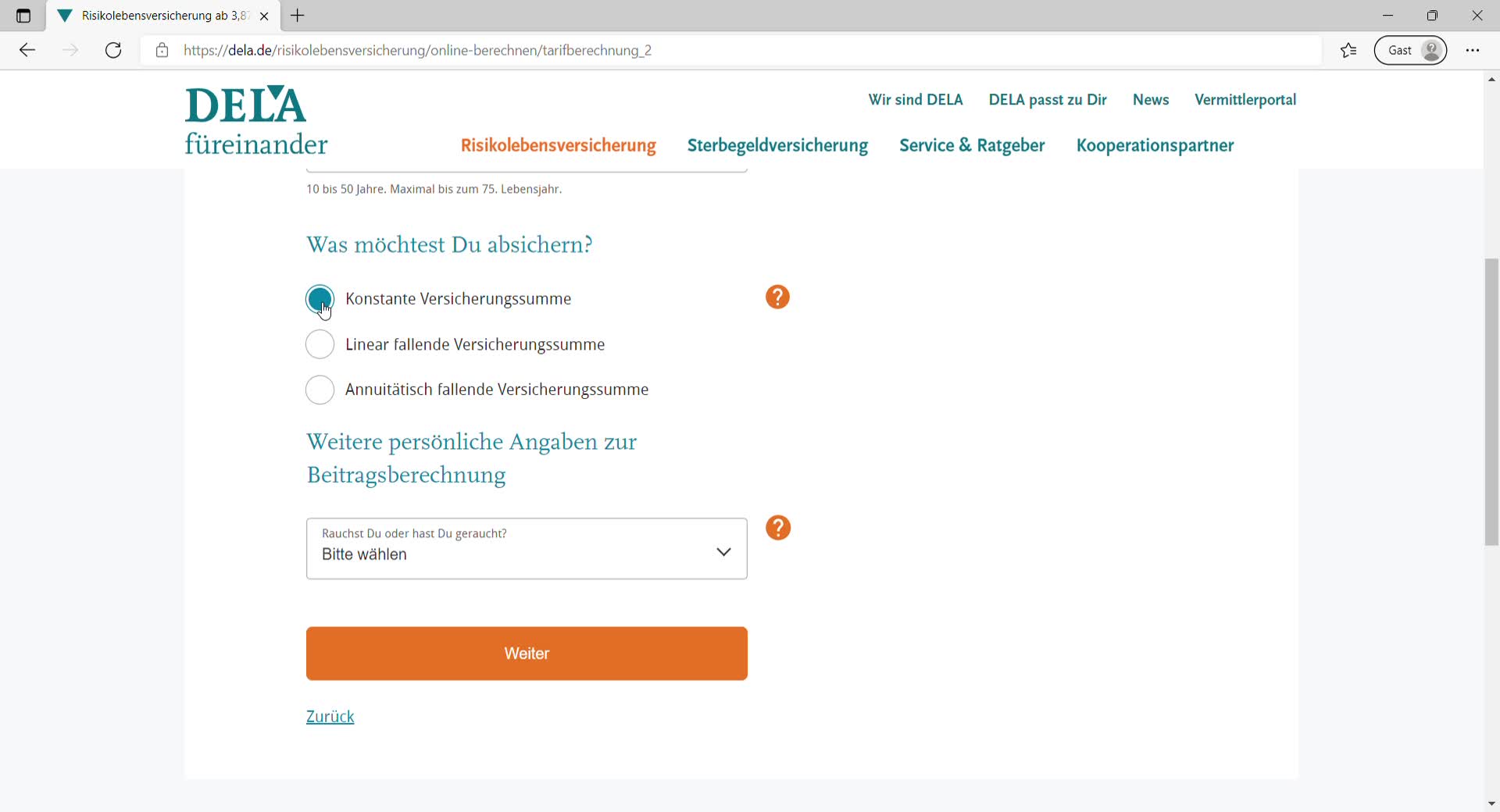Open browser favorites star icon

pyautogui.click(x=1348, y=51)
